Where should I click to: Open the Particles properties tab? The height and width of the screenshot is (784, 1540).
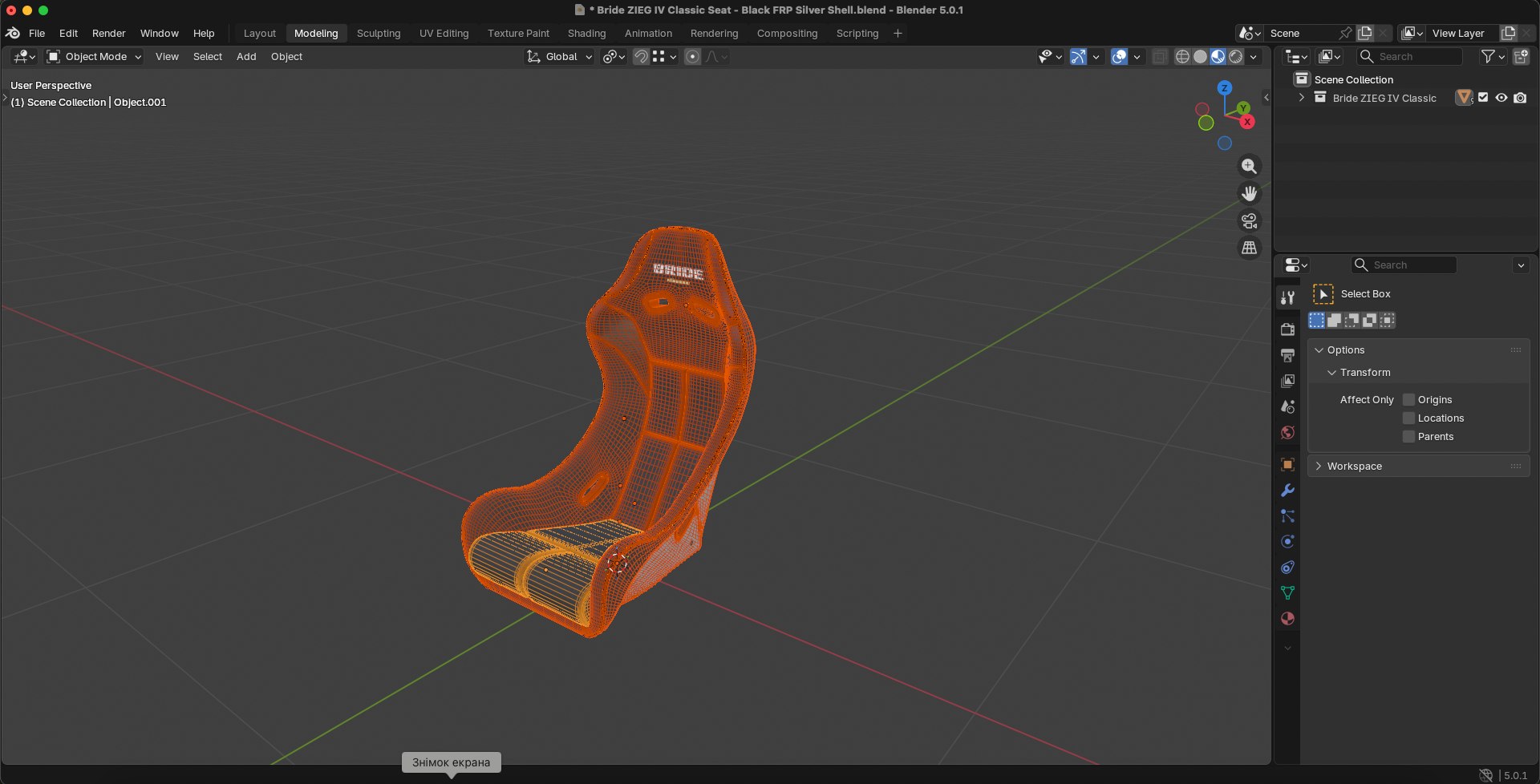[1287, 515]
